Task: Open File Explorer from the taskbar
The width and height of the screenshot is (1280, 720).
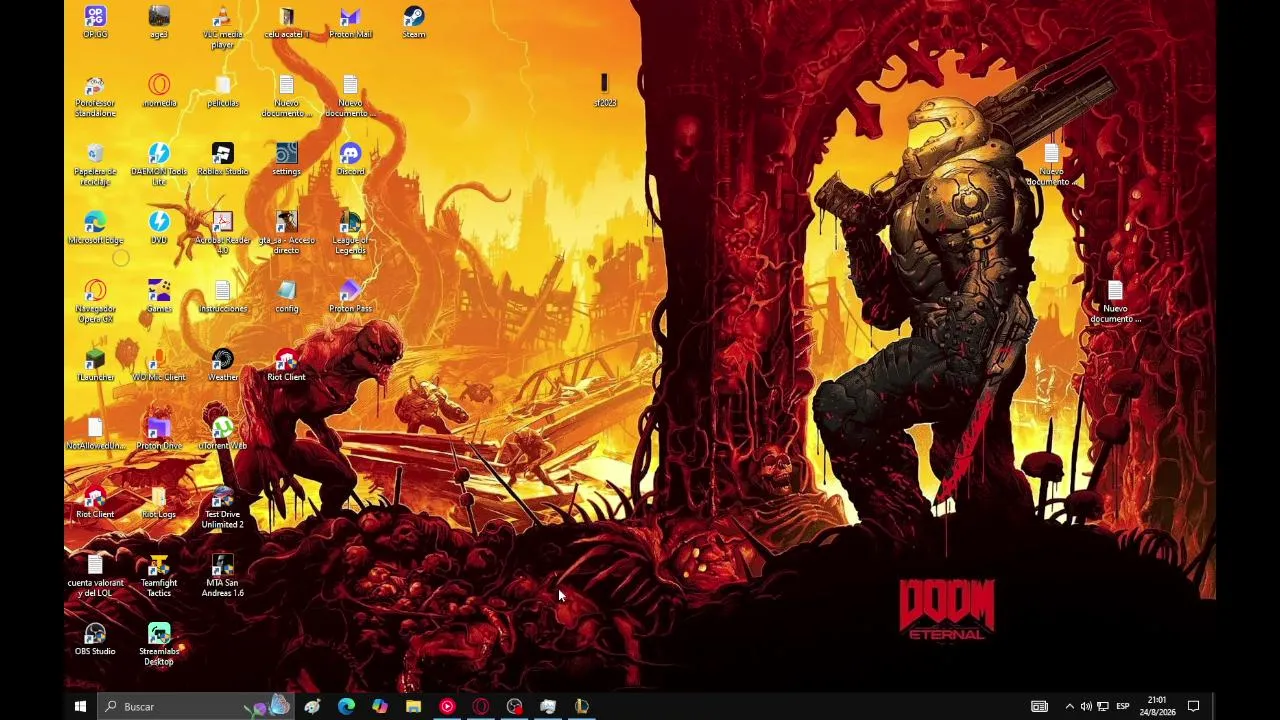Action: point(413,706)
